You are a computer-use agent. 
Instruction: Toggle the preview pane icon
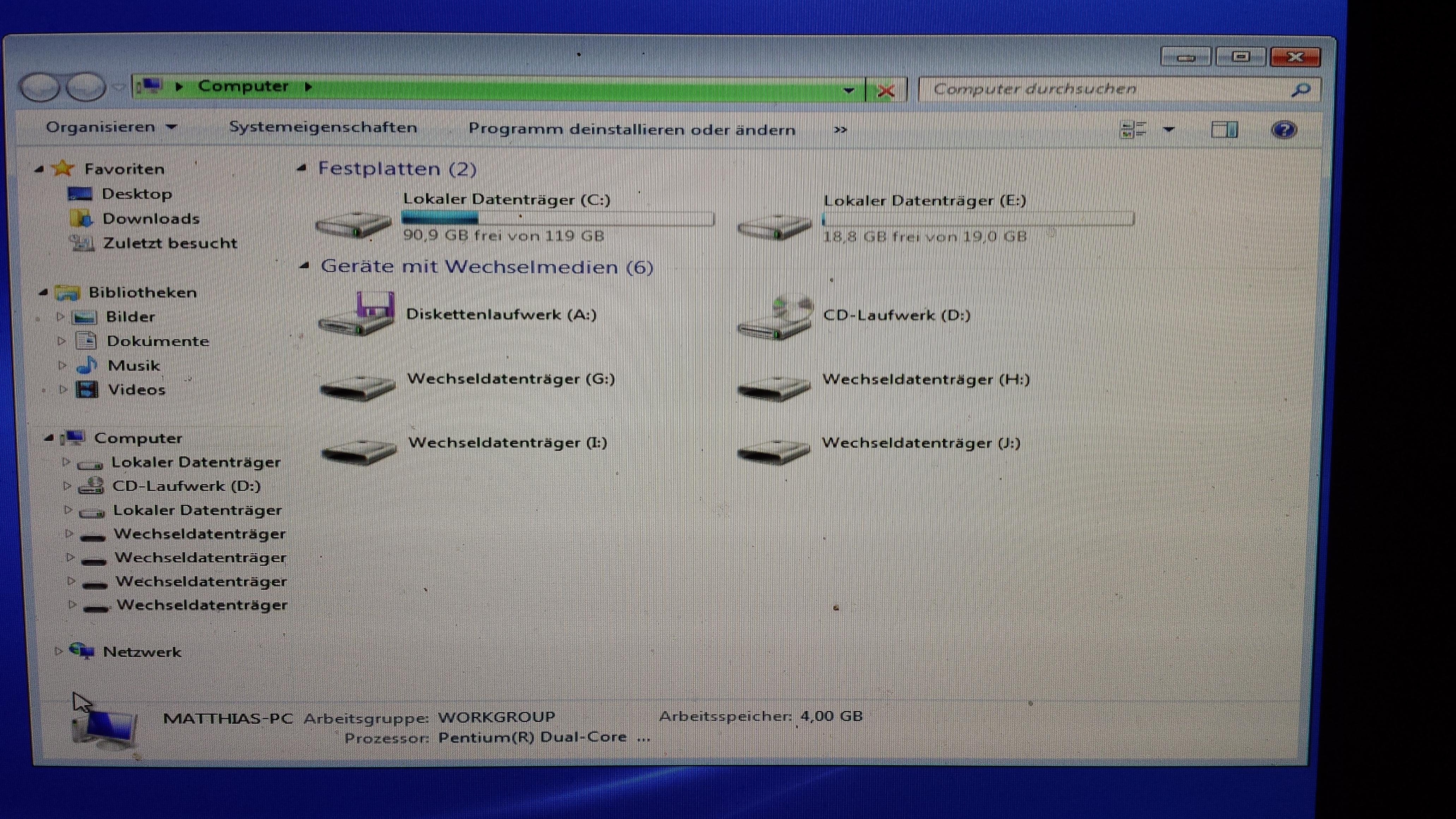point(1224,130)
